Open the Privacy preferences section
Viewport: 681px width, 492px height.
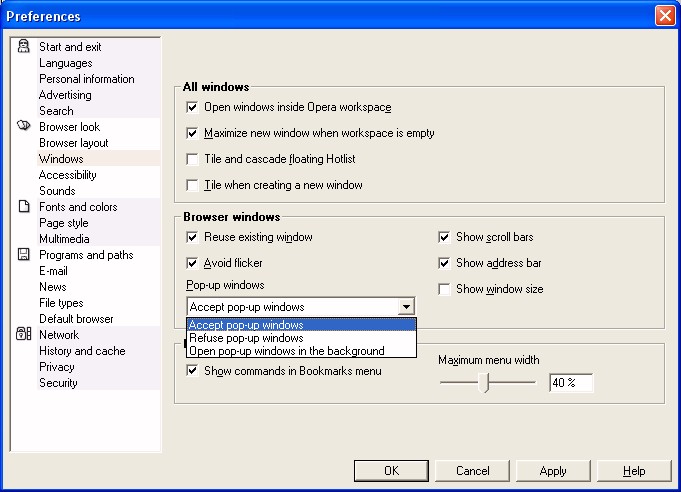pos(56,367)
